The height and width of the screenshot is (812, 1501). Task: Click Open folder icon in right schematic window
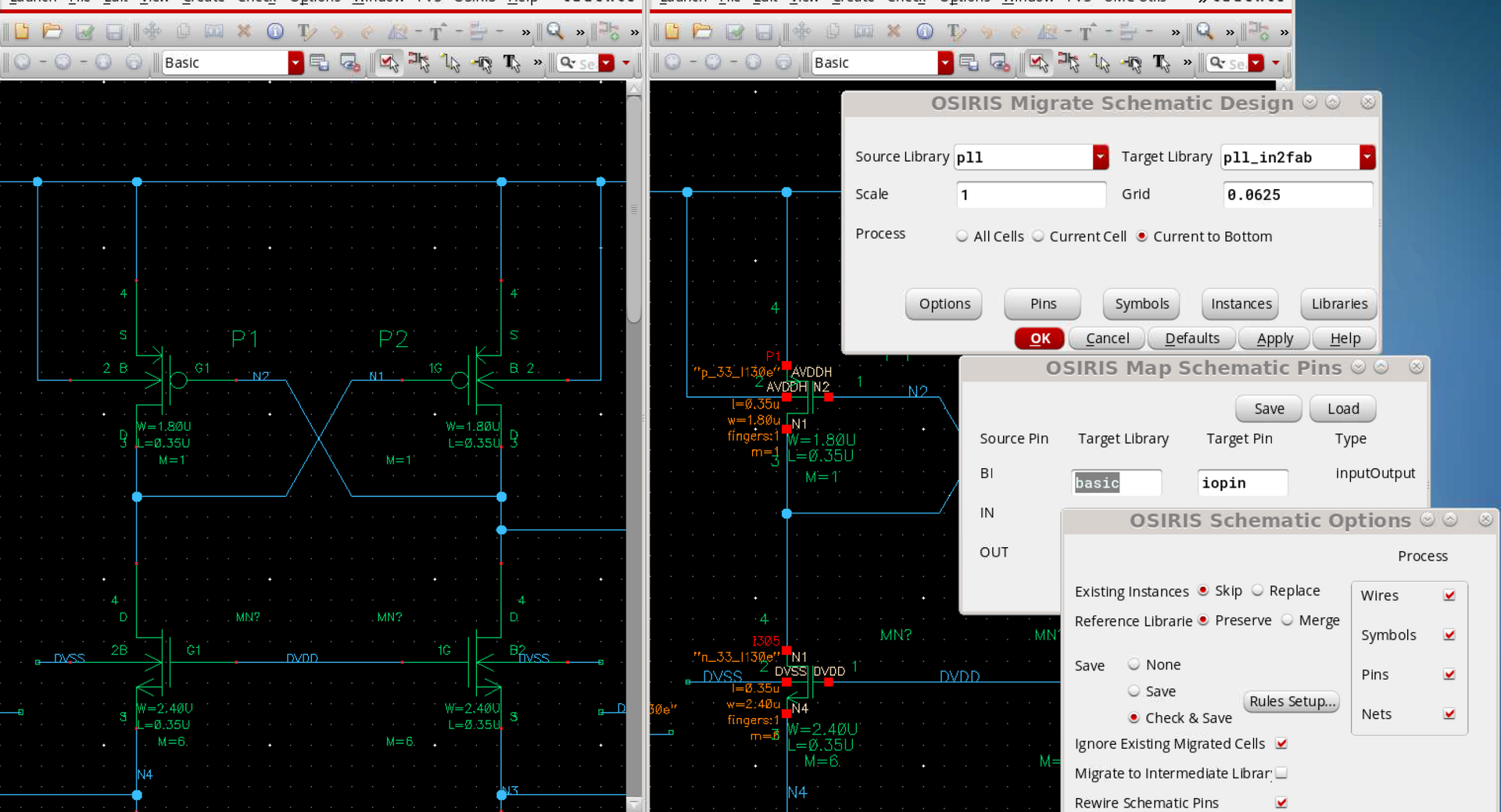tap(703, 31)
